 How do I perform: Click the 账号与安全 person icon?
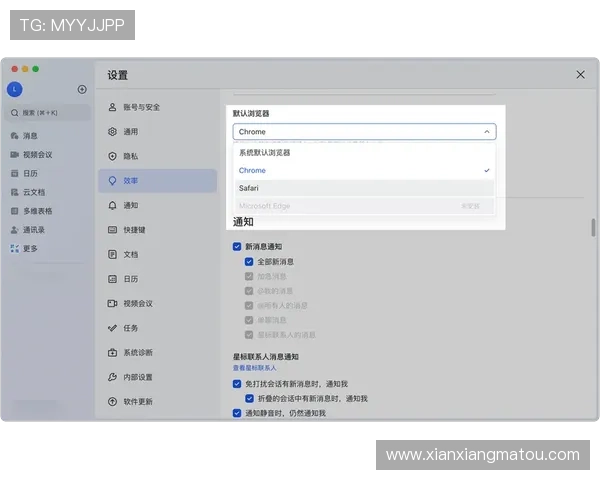pyautogui.click(x=112, y=107)
